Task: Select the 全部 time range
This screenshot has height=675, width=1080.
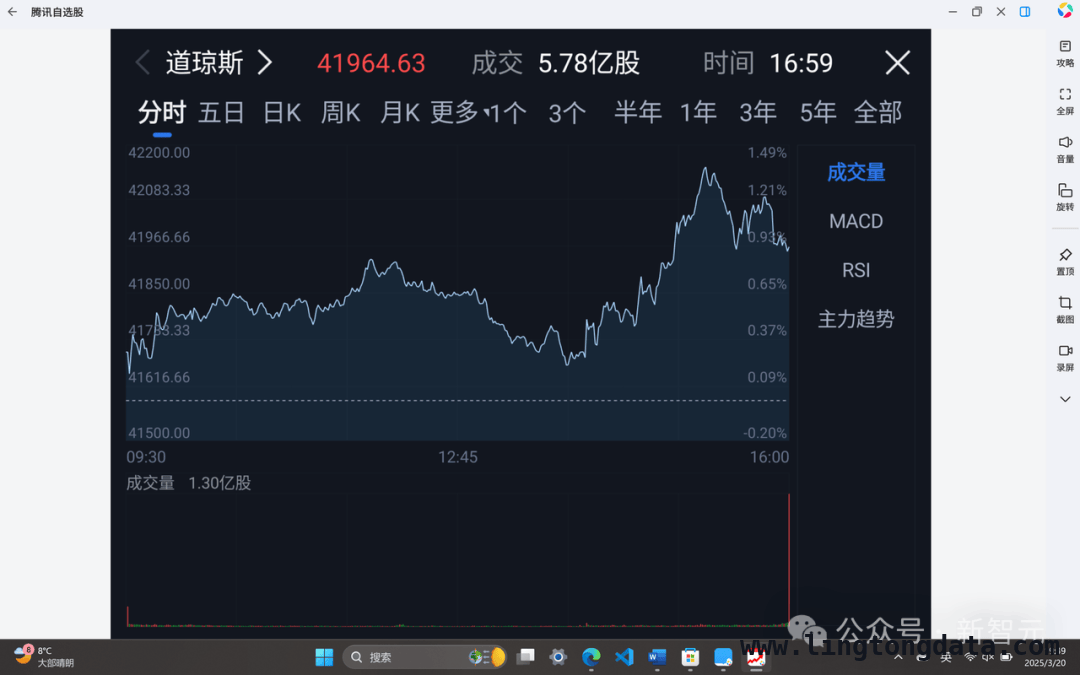Action: click(878, 112)
